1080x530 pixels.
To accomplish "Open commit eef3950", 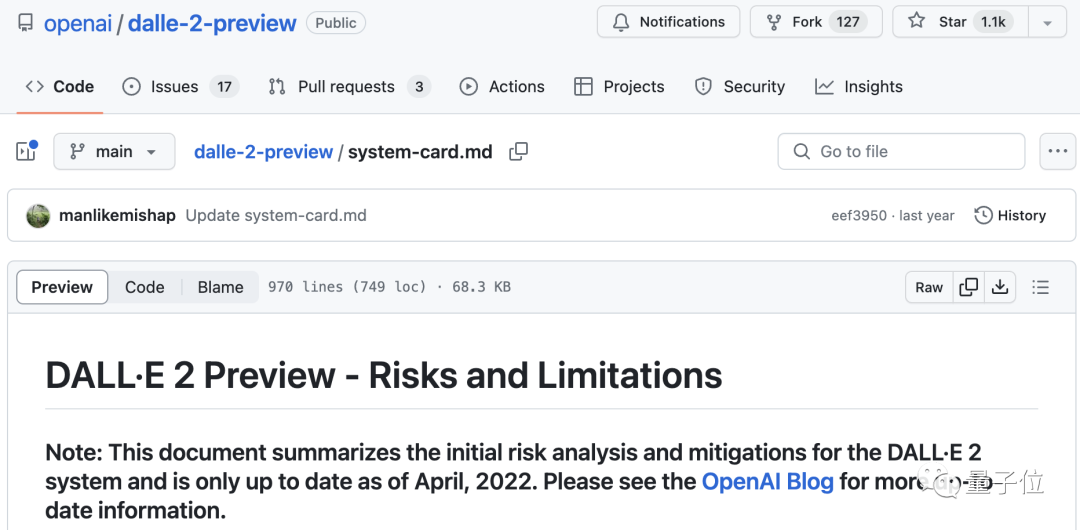I will click(x=859, y=216).
